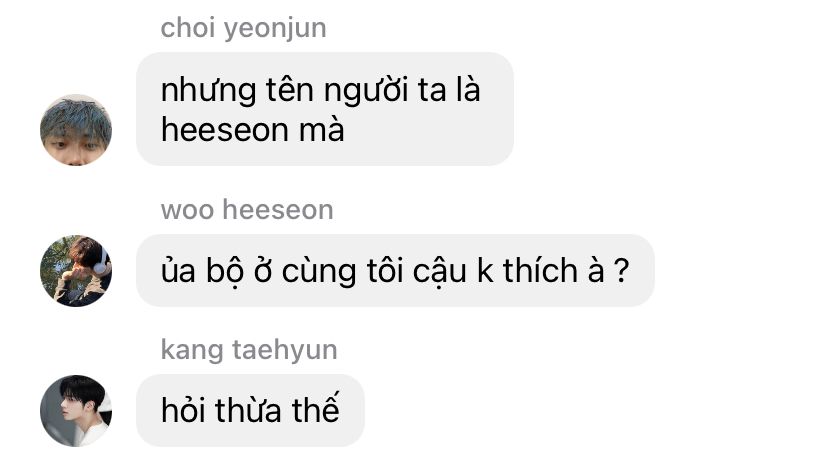Click the word 'nhưng' starting yeonjun's message
The height and width of the screenshot is (460, 828).
pos(208,91)
